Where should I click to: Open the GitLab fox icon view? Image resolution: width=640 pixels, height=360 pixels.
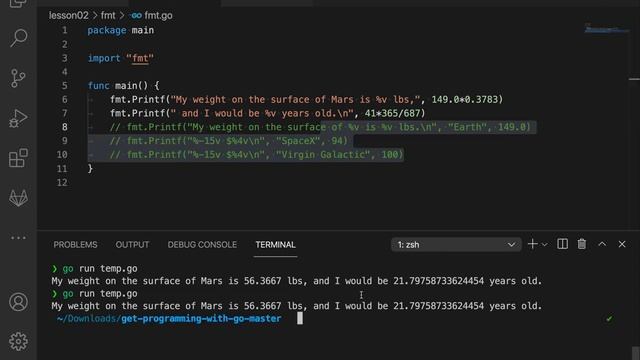18,198
